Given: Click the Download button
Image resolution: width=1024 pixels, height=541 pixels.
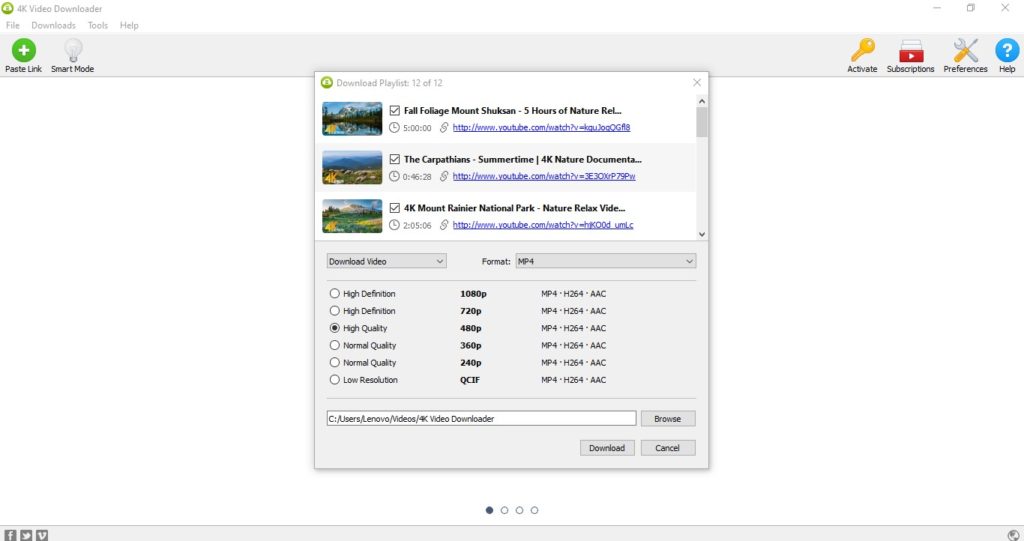Looking at the screenshot, I should tap(607, 448).
